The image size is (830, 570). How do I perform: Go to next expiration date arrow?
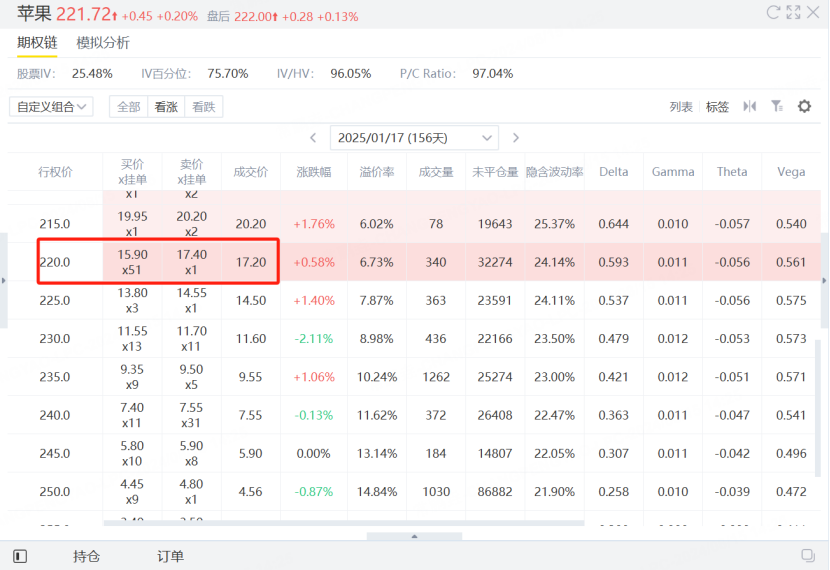point(516,138)
